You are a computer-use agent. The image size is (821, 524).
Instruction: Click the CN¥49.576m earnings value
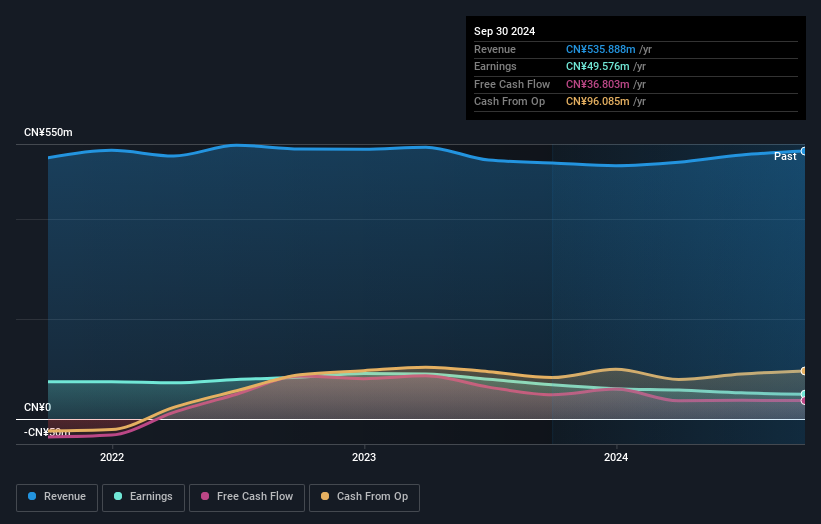coord(597,66)
